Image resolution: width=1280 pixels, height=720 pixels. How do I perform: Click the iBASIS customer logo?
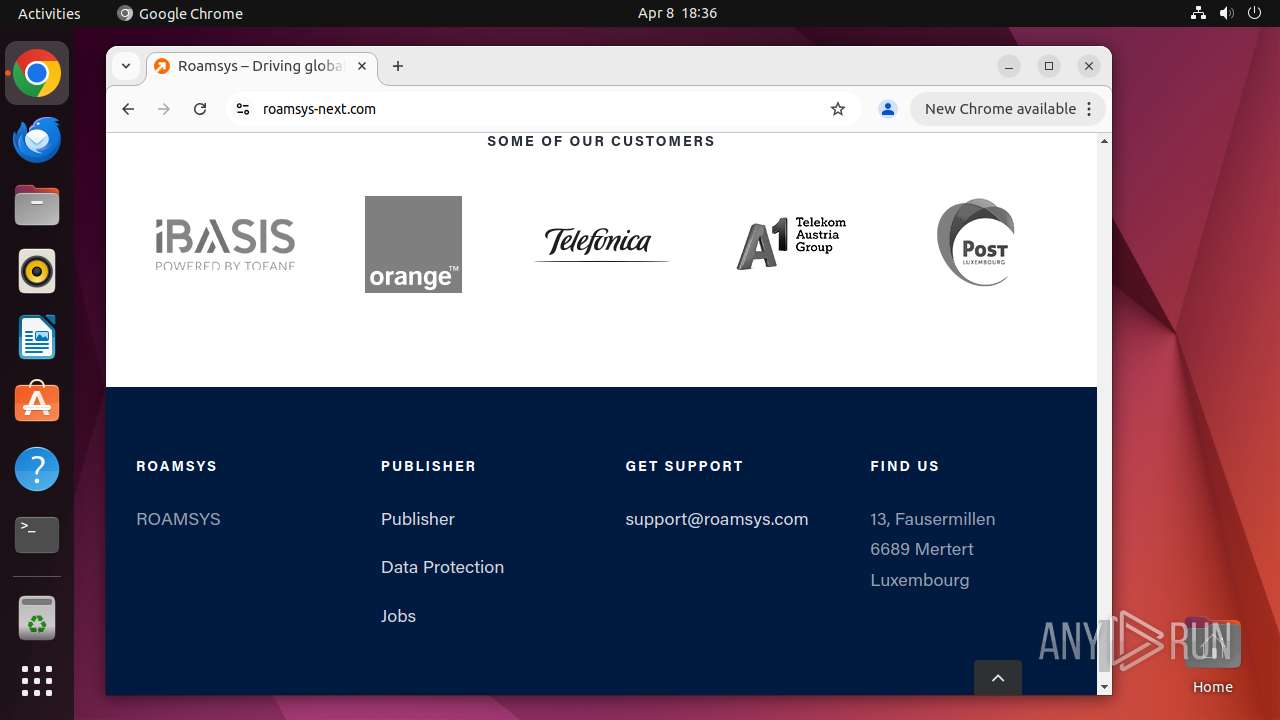click(225, 244)
